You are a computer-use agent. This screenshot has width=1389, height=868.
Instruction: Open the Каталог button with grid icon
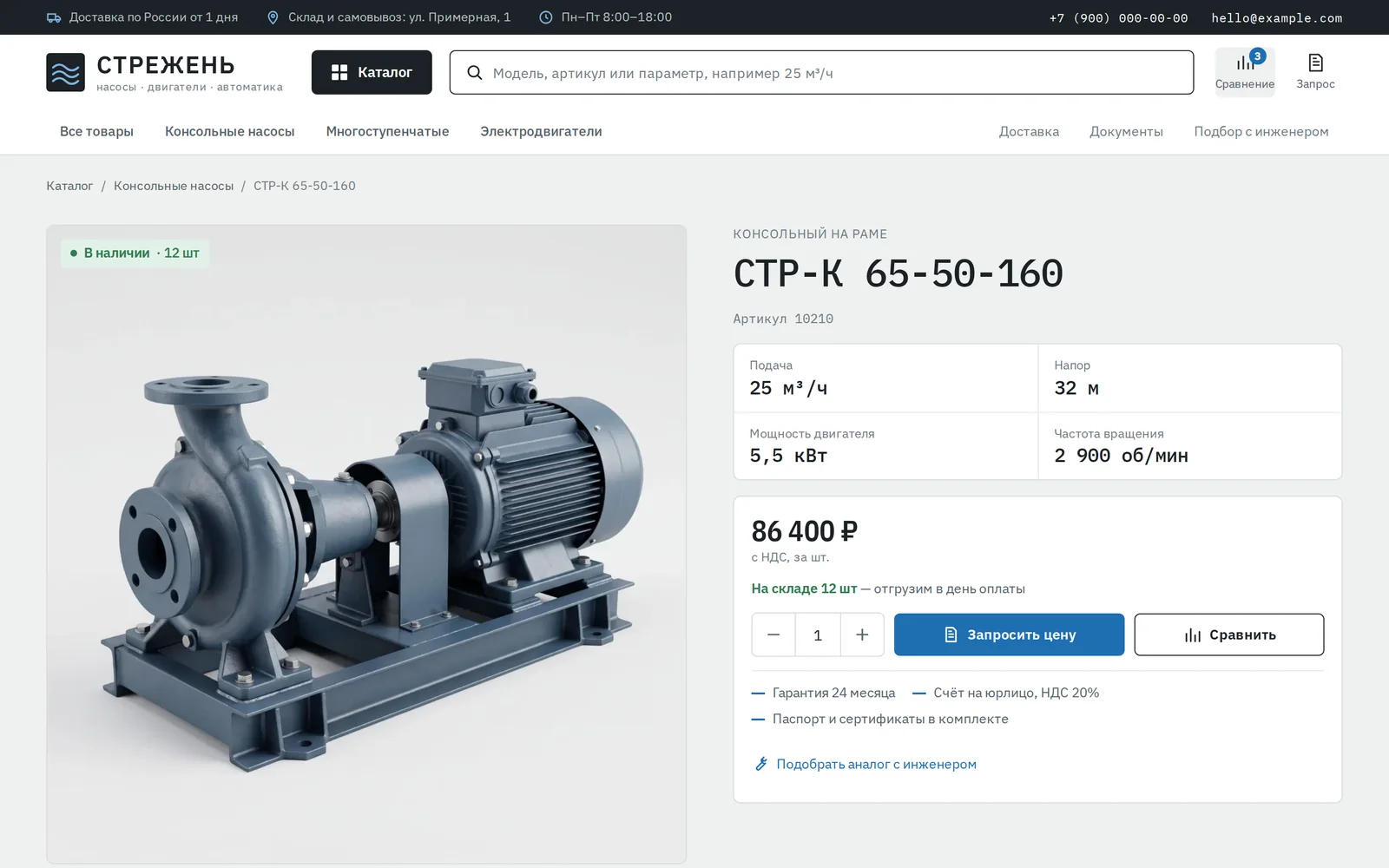point(372,72)
